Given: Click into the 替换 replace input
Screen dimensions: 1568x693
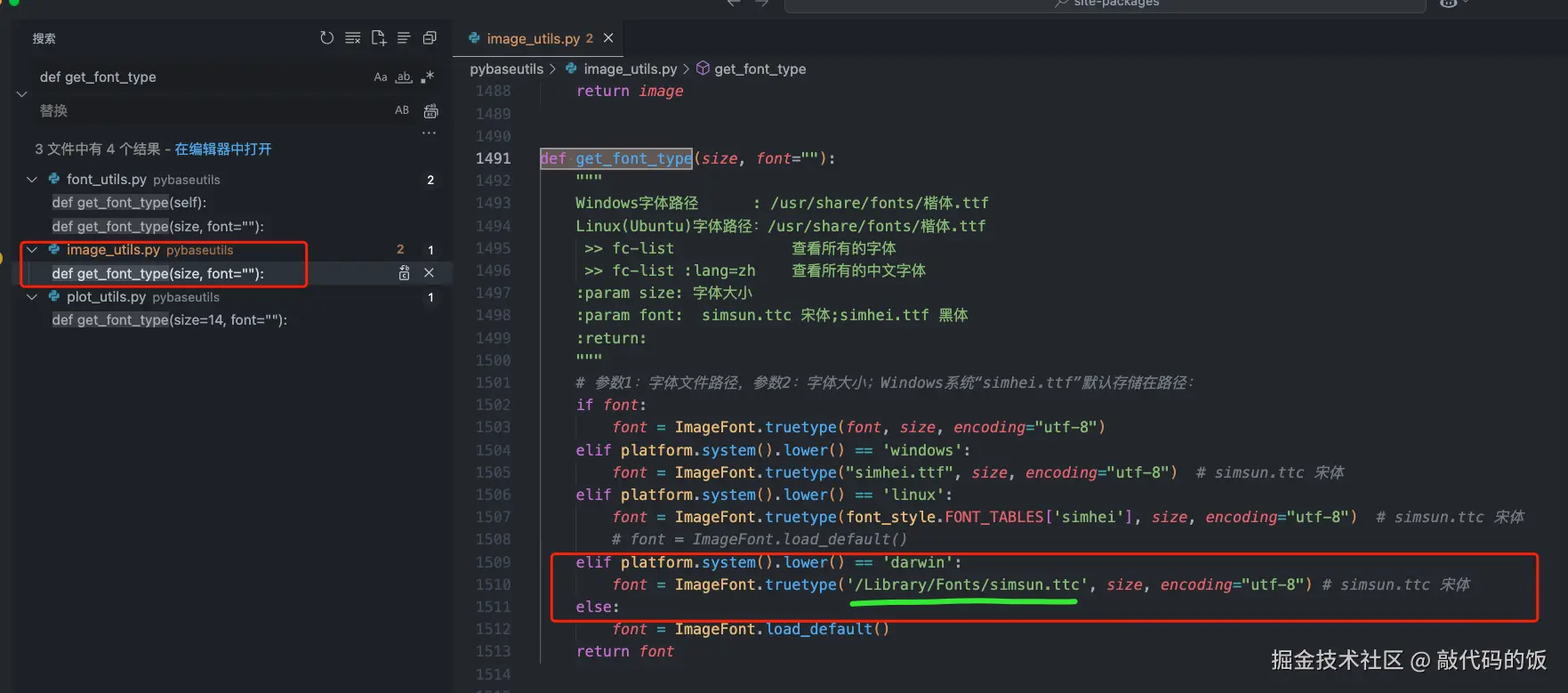Looking at the screenshot, I should (x=211, y=110).
